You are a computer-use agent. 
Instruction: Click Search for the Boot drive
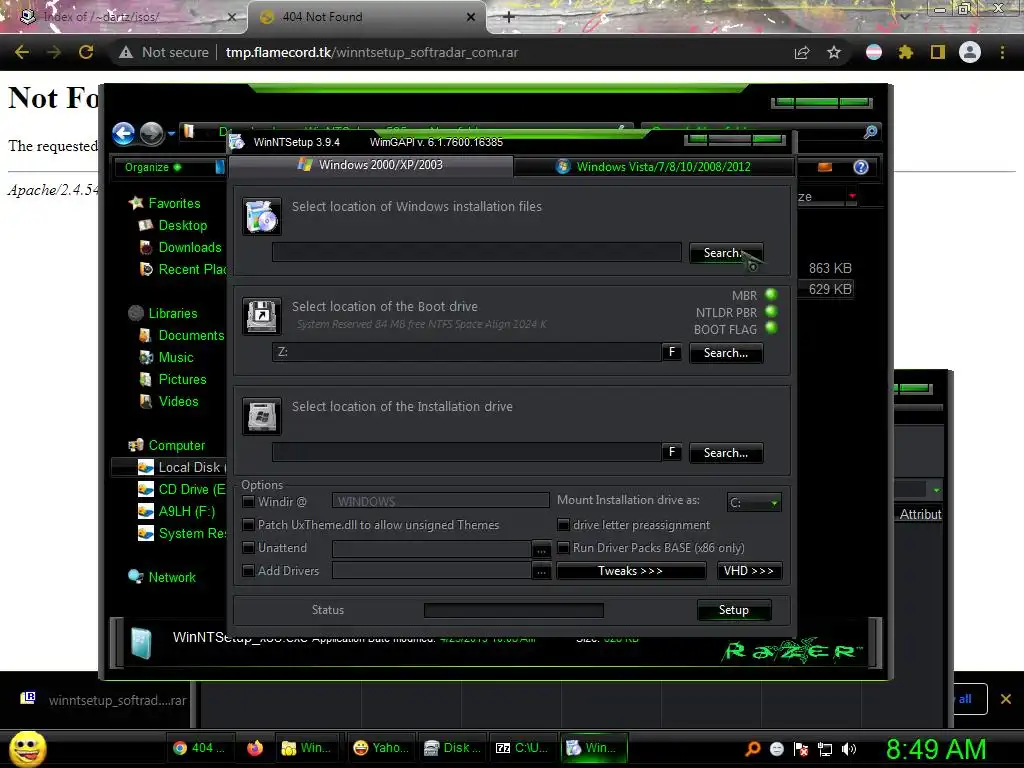[726, 353]
